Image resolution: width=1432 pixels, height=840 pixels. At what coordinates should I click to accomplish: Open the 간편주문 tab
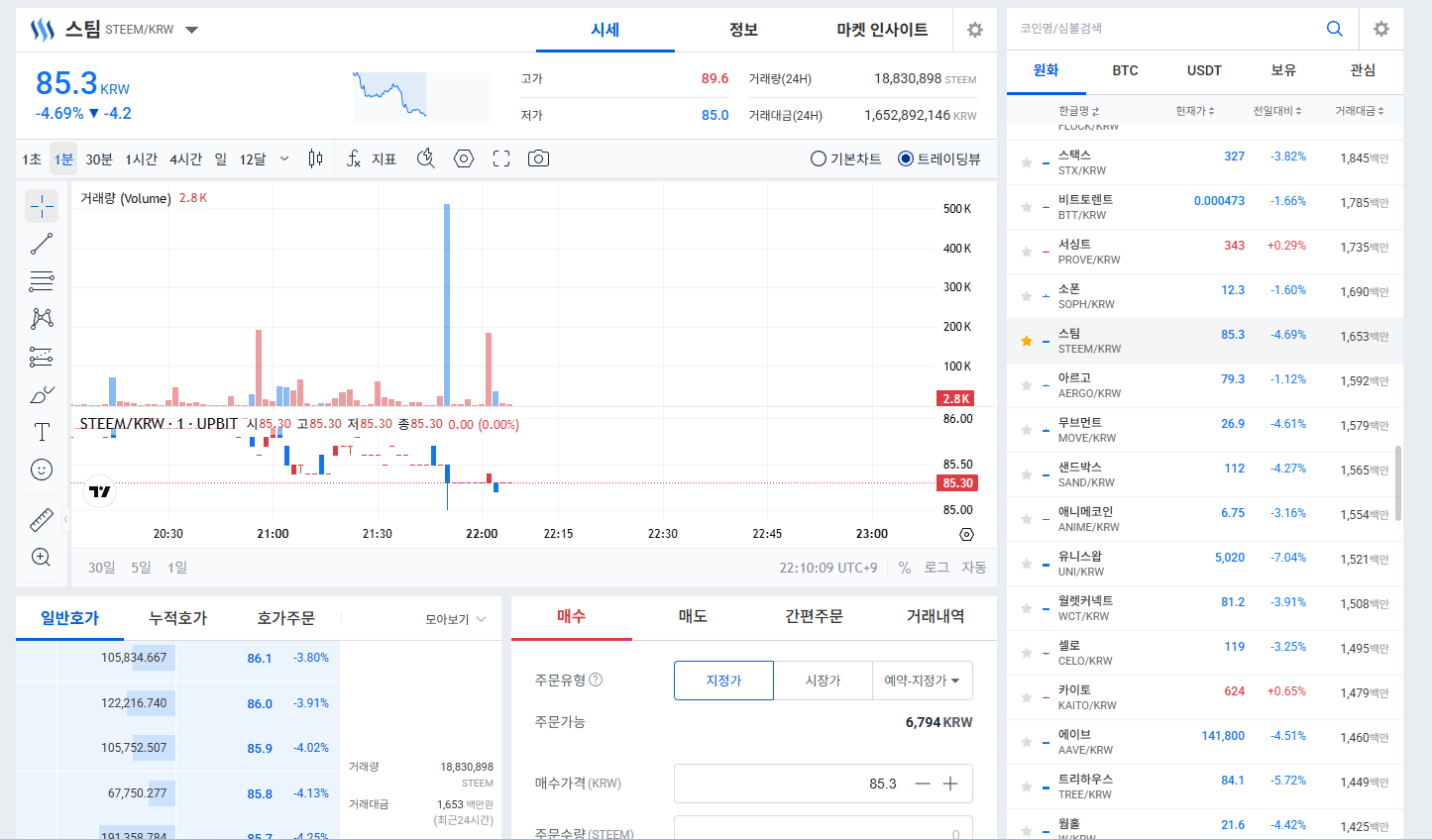[x=814, y=616]
